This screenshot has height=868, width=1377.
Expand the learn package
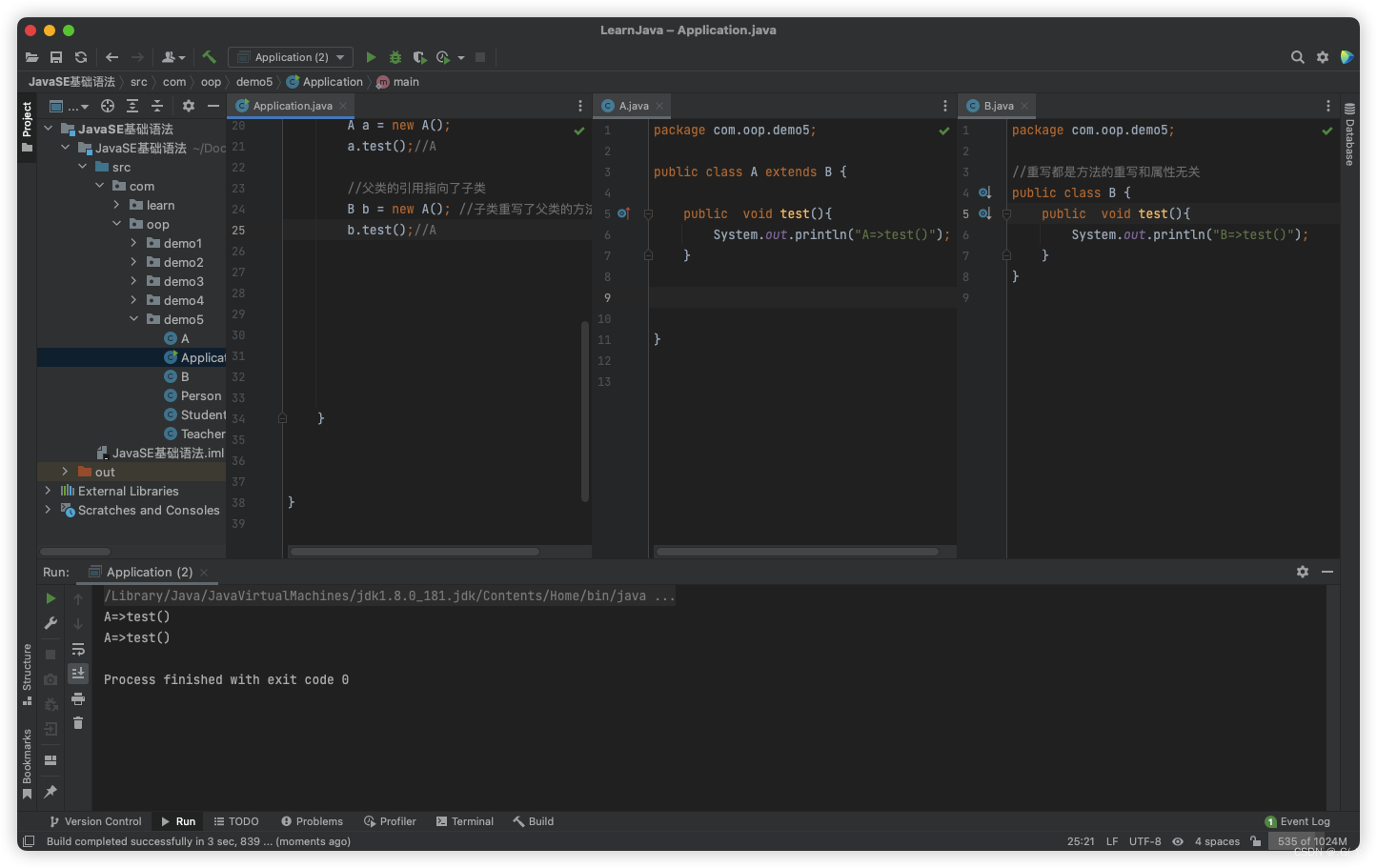click(x=117, y=205)
